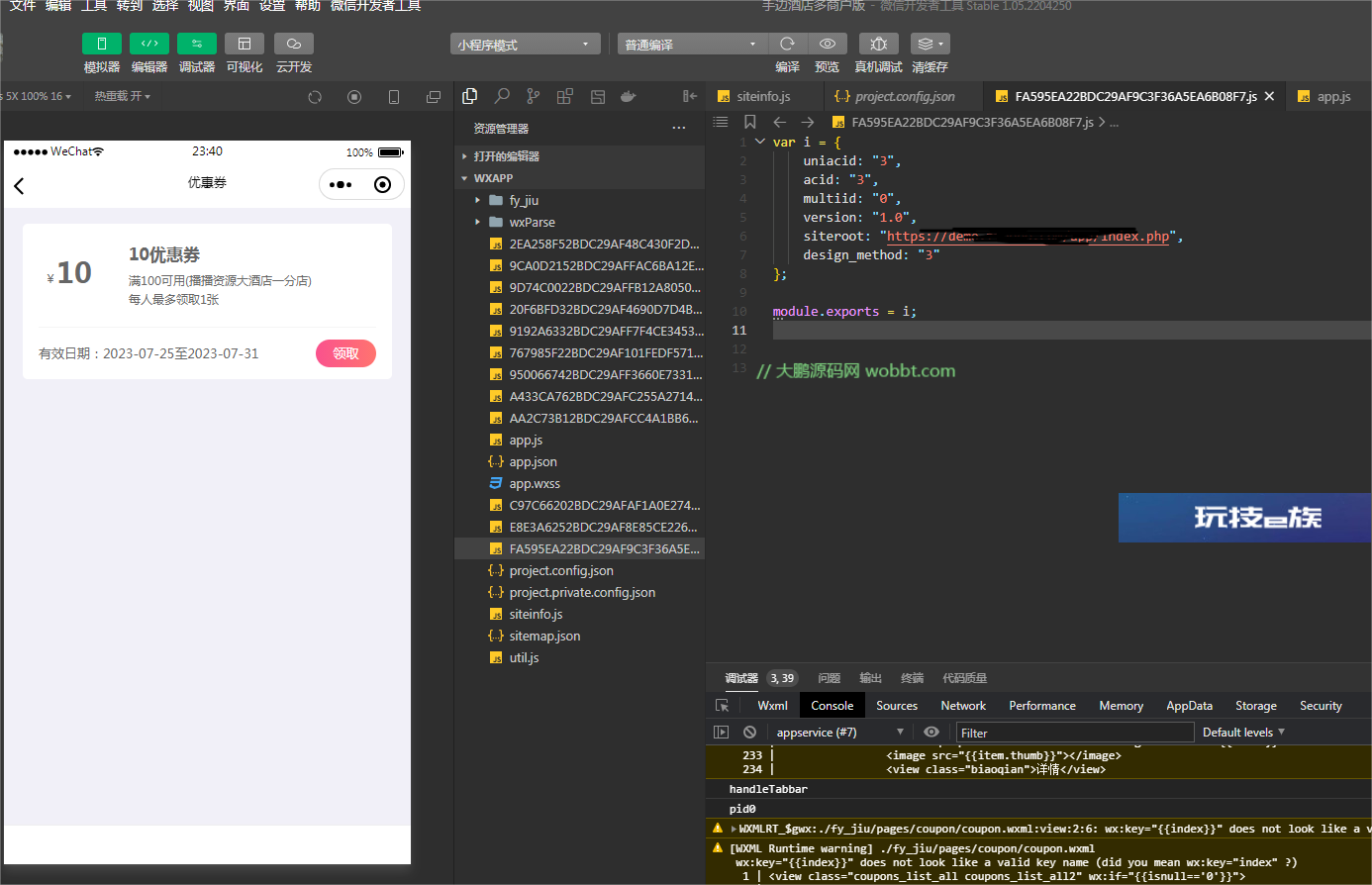The image size is (1372, 885).
Task: Open the compile mode dropdown (普通编译)
Action: tap(692, 45)
